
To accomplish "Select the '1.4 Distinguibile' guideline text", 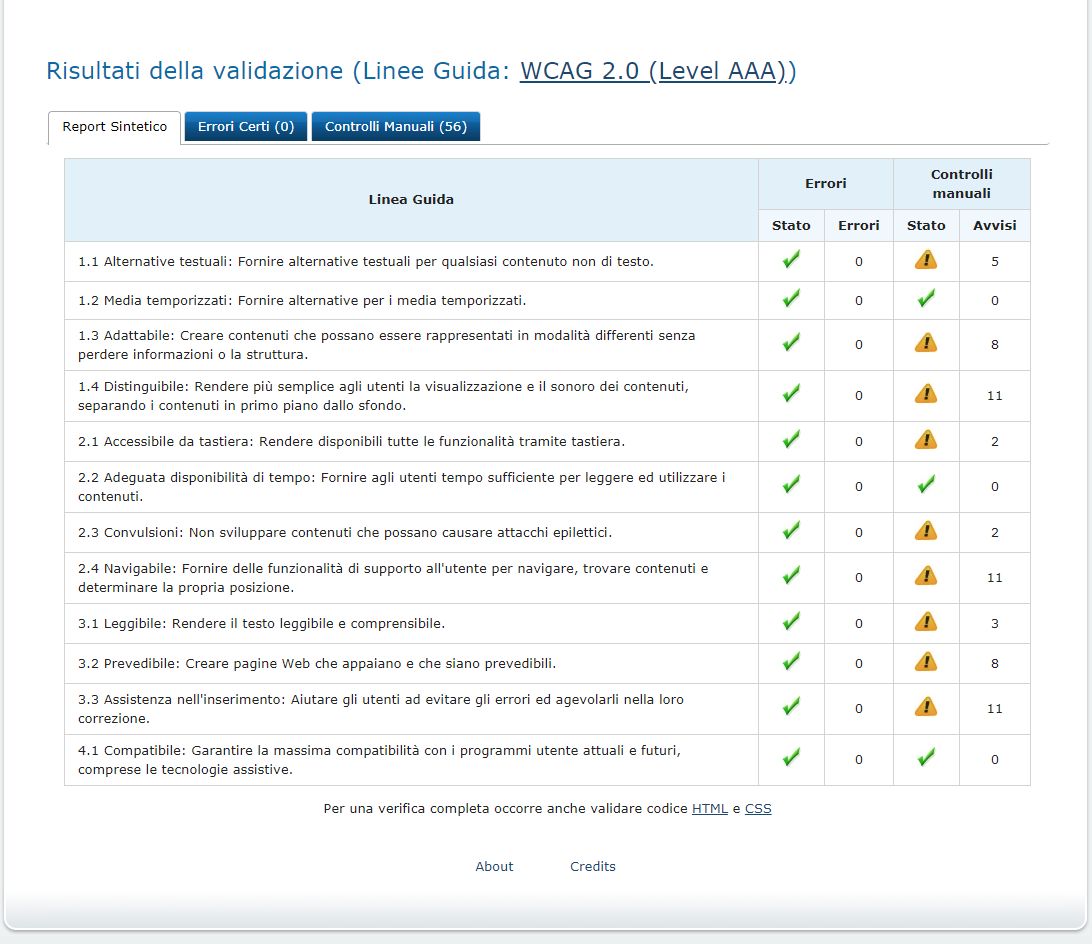I will pyautogui.click(x=383, y=396).
